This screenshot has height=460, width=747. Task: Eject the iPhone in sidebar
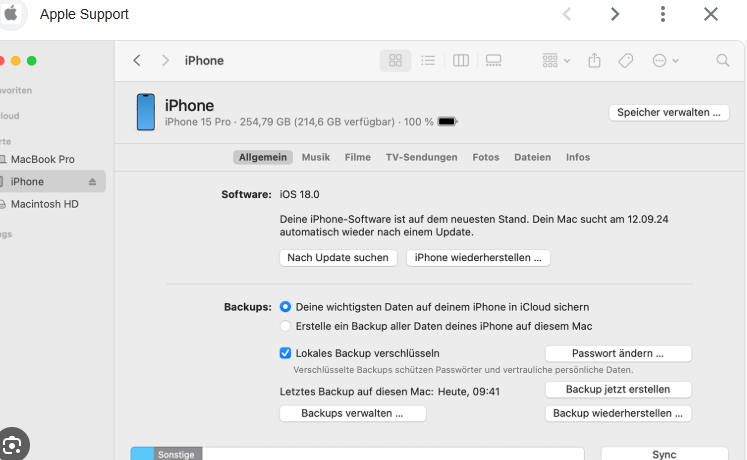(93, 182)
